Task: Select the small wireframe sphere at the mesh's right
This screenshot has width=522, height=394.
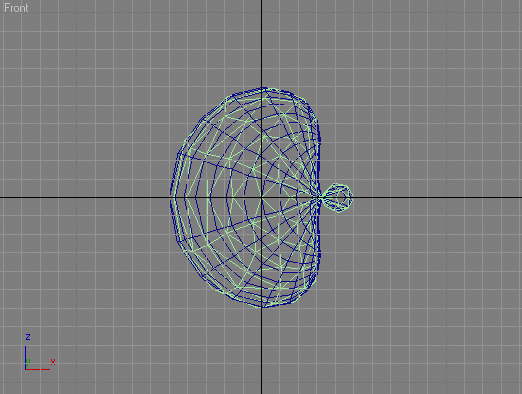Action: pos(337,197)
